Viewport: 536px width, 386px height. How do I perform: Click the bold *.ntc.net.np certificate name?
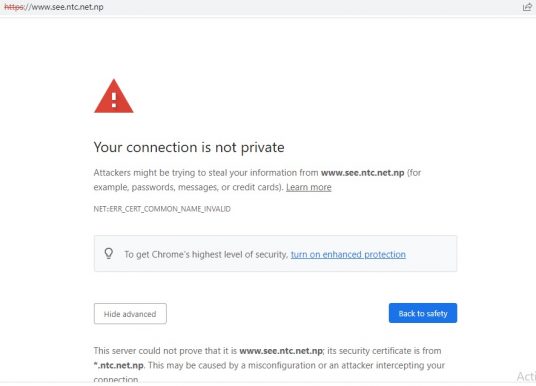click(119, 365)
